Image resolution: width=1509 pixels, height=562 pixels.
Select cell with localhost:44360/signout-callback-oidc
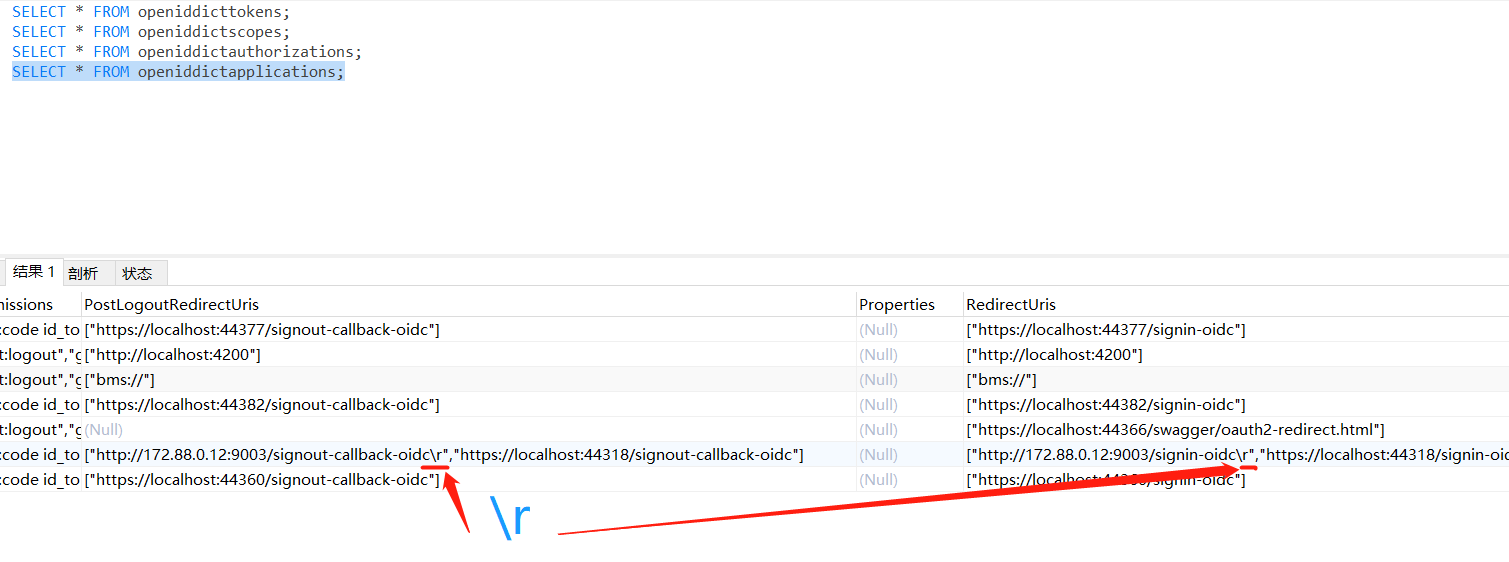point(468,480)
